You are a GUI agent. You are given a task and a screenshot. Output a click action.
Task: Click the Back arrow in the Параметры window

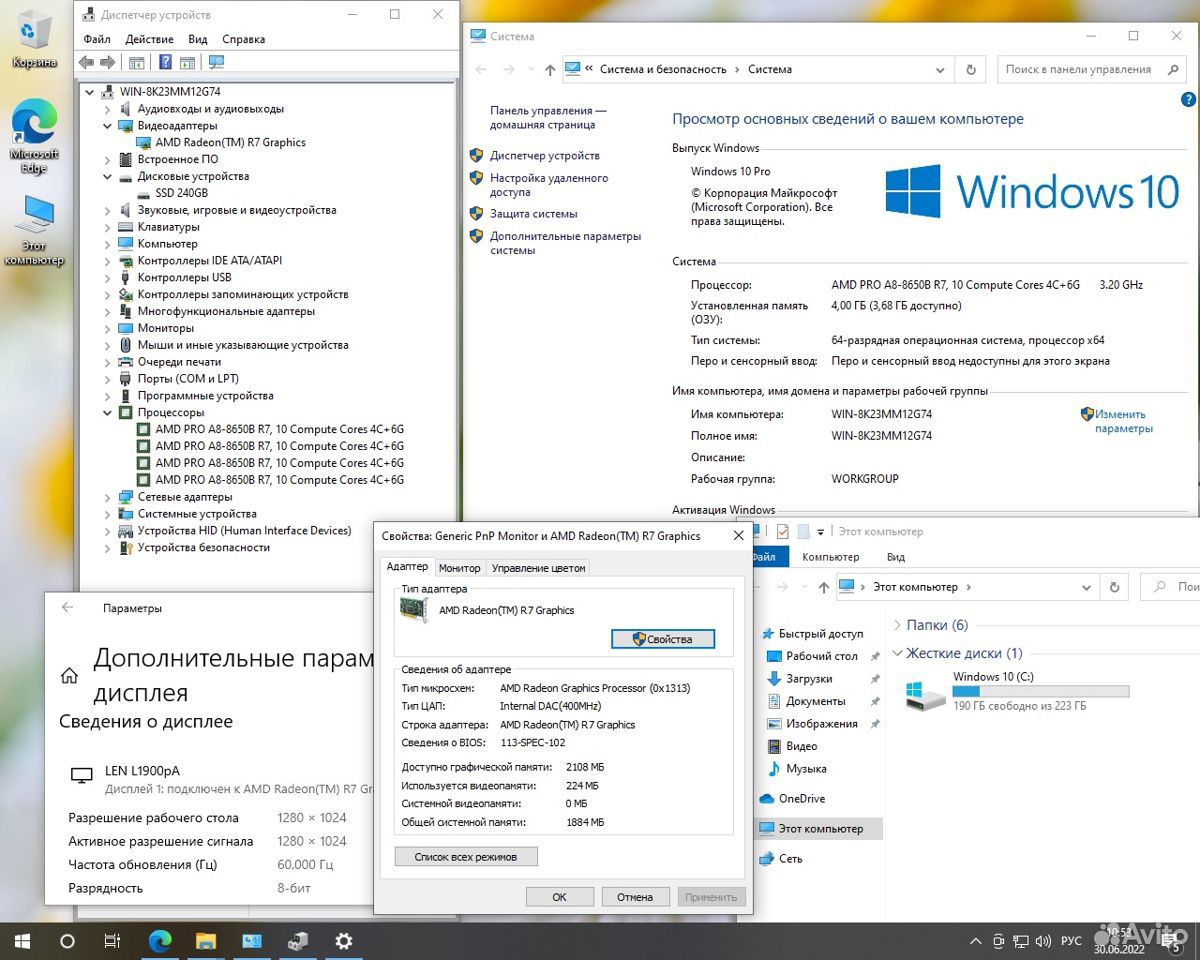tap(68, 607)
